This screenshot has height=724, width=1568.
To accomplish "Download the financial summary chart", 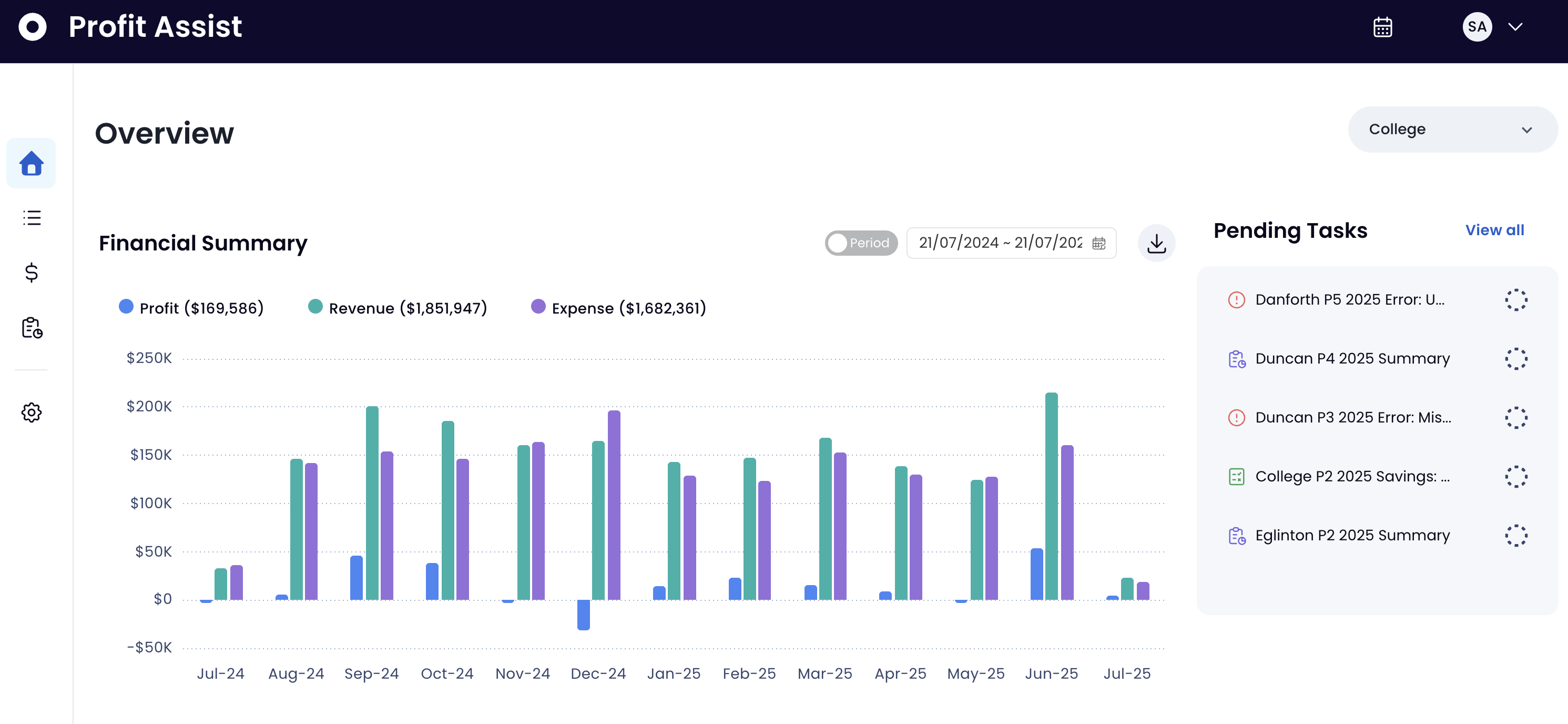I will tap(1156, 243).
